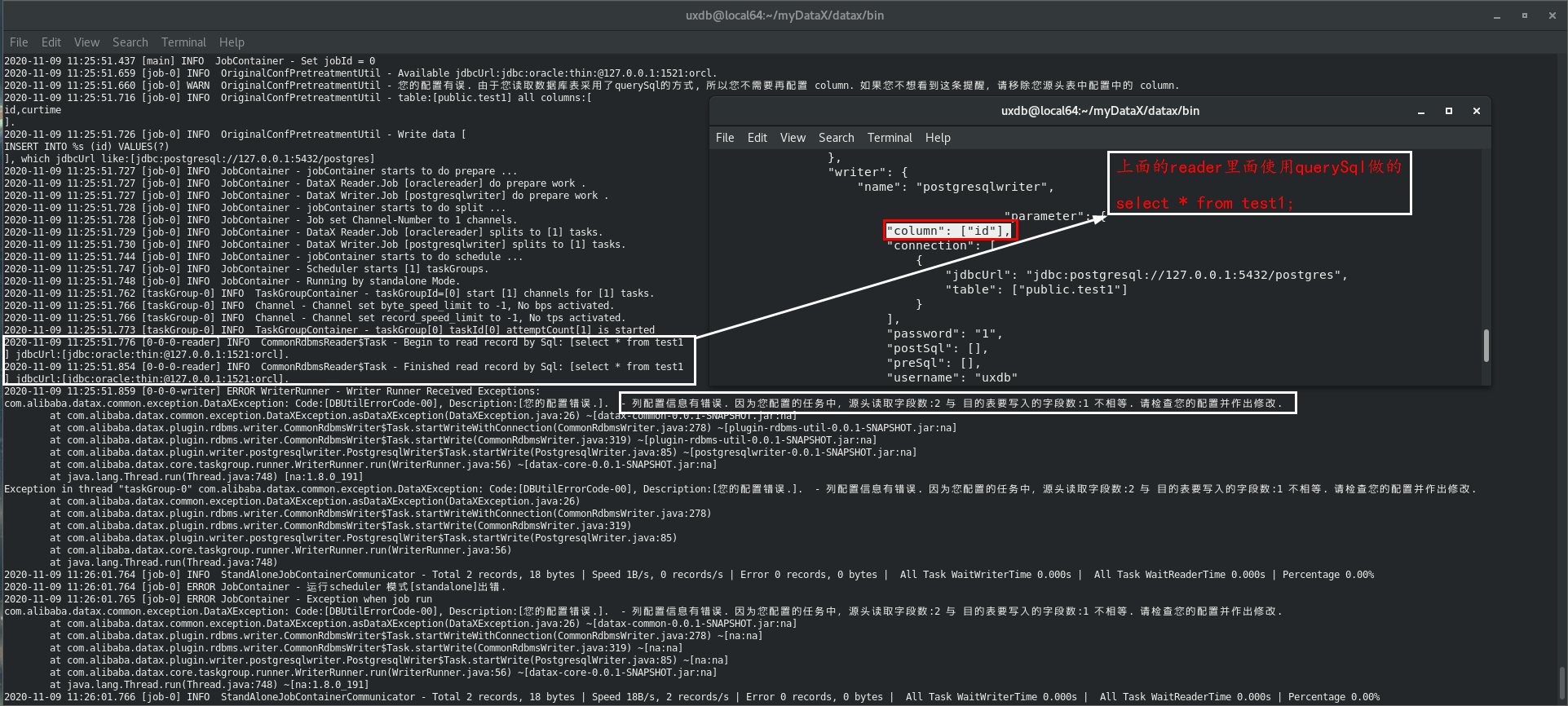Click the "name": "postgresqlwriter" line
This screenshot has width=1568, height=706.
click(956, 187)
